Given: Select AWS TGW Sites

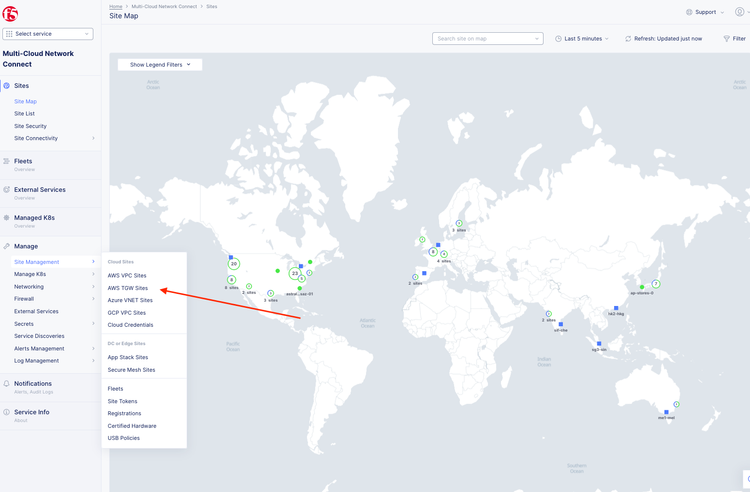Looking at the screenshot, I should click(128, 288).
